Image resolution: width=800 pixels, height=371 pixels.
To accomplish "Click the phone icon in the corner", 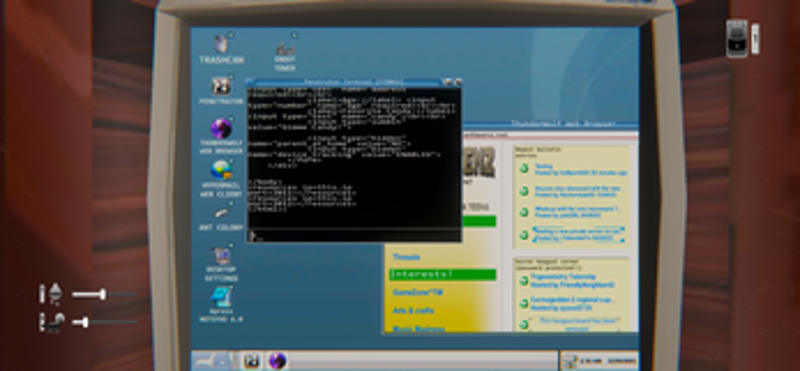I will point(737,38).
